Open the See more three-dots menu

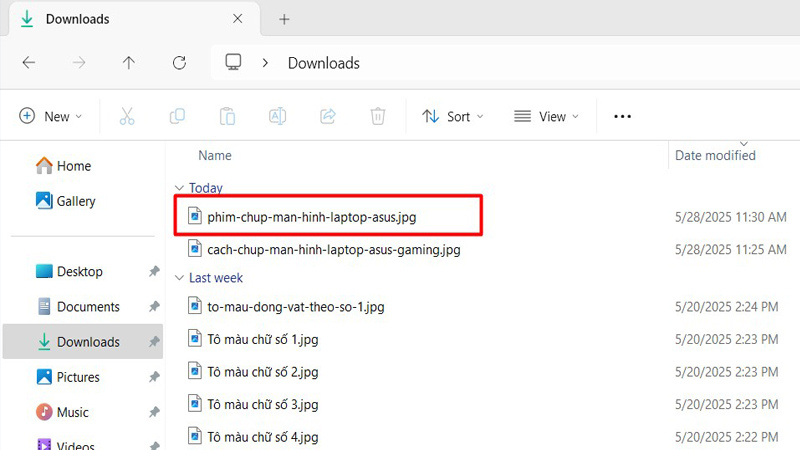click(x=622, y=116)
